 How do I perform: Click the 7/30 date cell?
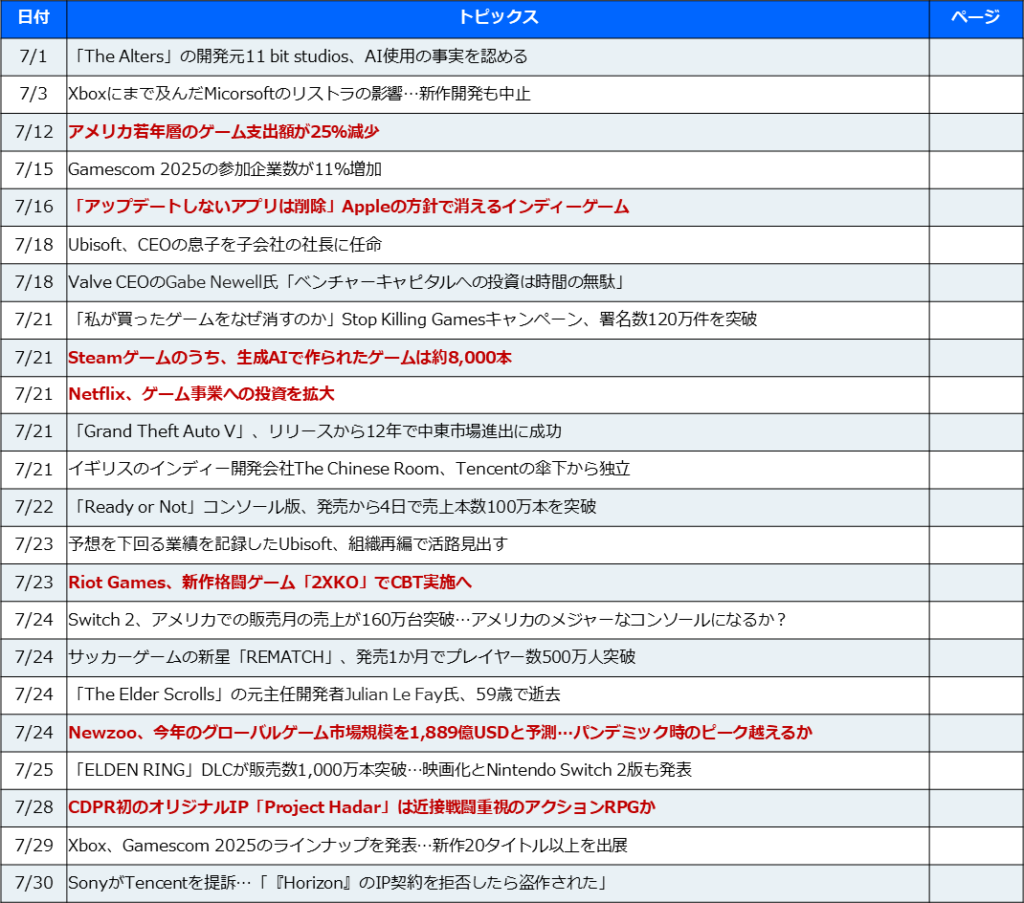coord(33,883)
